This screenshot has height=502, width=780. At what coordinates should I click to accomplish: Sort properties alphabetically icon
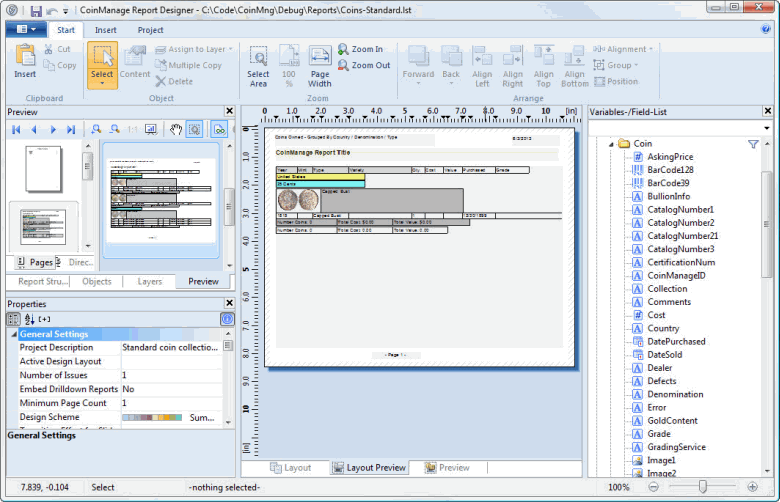tap(29, 319)
